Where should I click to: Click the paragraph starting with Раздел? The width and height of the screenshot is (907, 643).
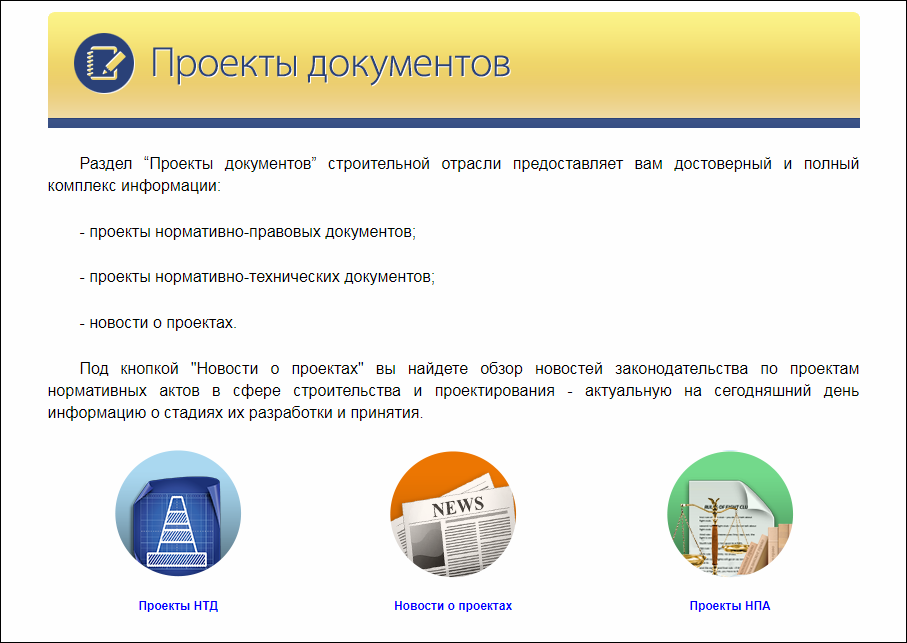coord(453,175)
